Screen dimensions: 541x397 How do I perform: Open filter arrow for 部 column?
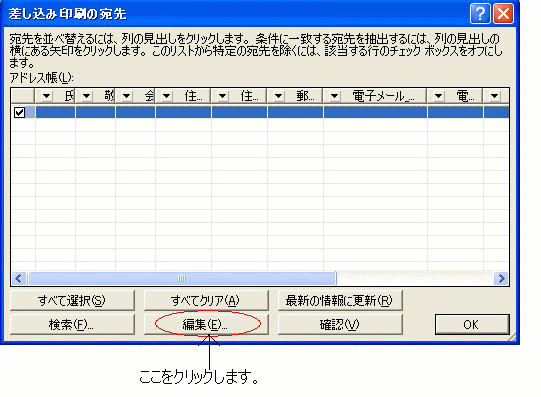pyautogui.click(x=86, y=96)
